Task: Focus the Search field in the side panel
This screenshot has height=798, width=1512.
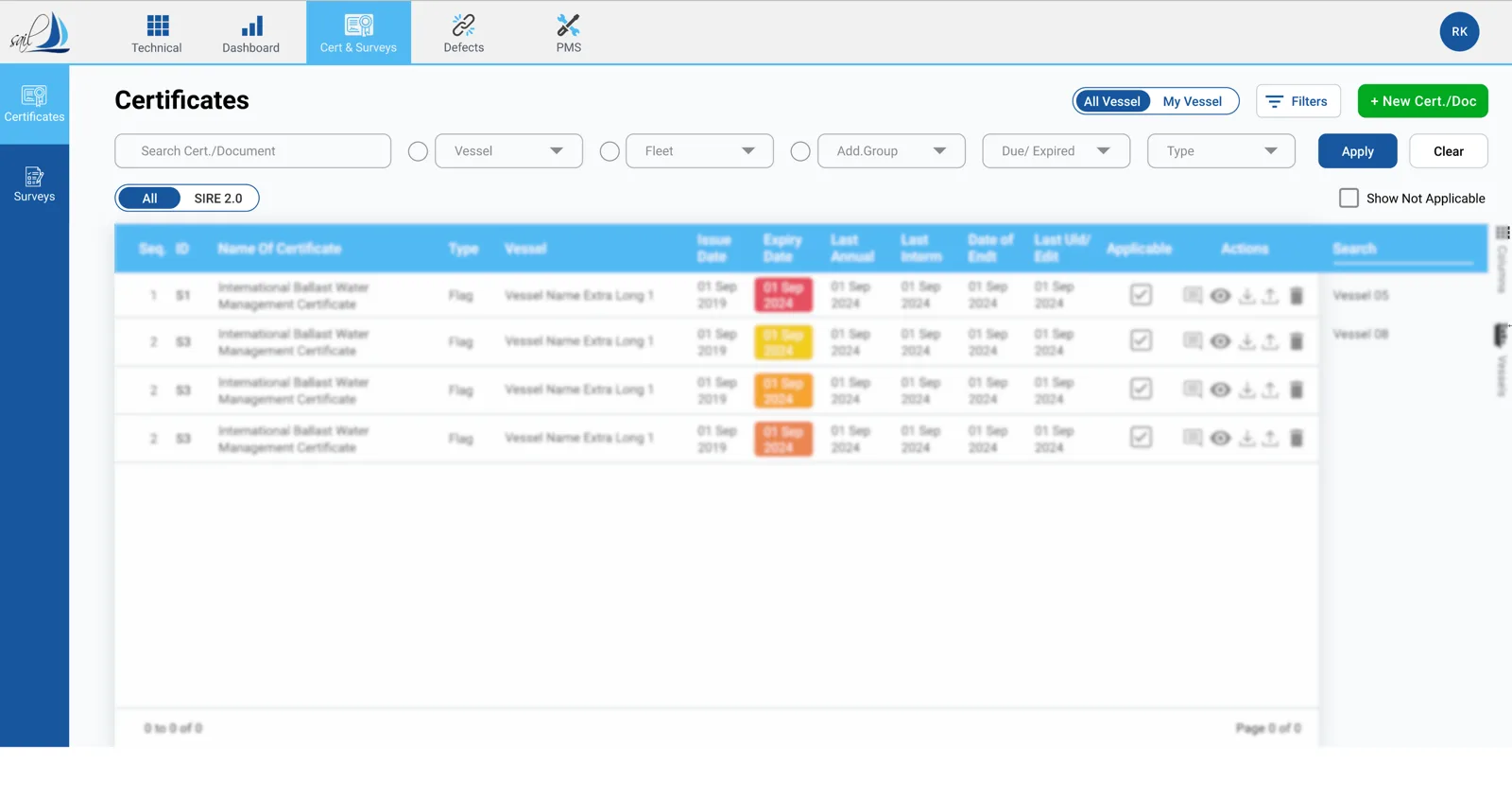Action: point(1403,250)
